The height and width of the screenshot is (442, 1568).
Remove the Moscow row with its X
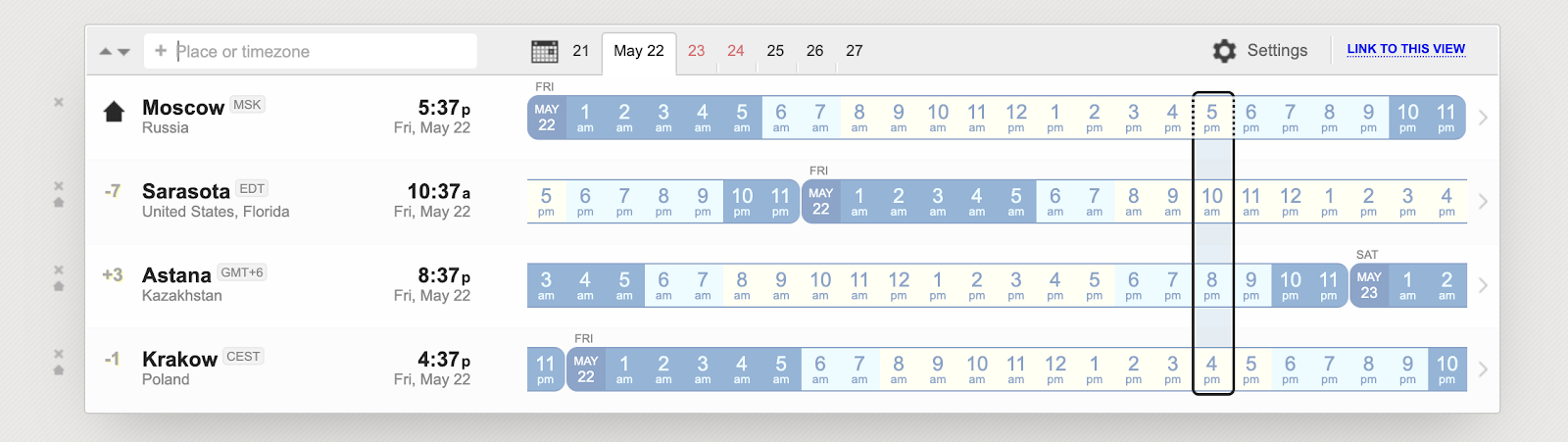(59, 102)
